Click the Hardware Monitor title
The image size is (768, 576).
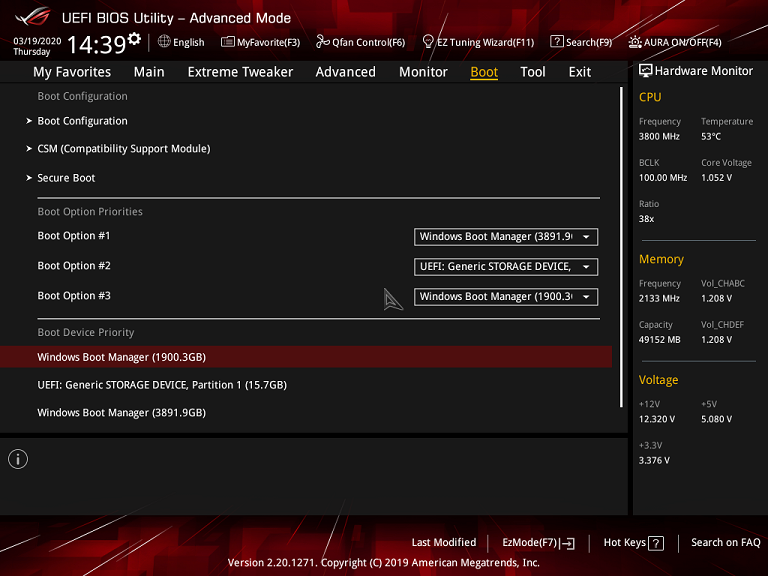(x=704, y=71)
